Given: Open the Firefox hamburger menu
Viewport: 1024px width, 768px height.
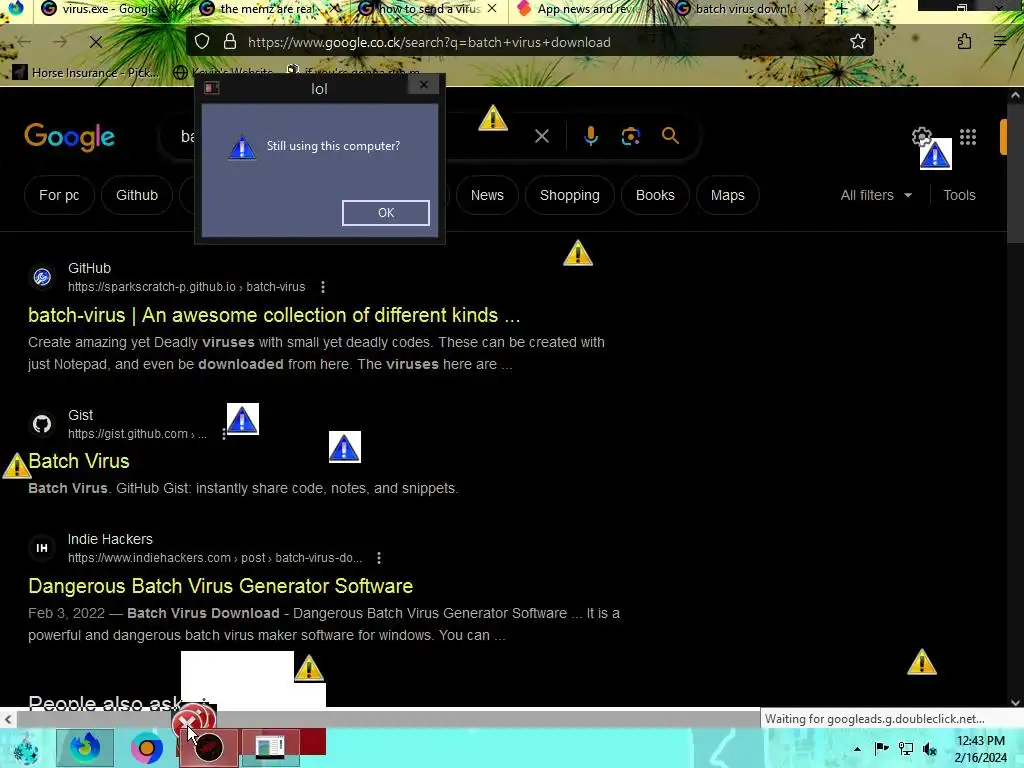Looking at the screenshot, I should tap(1000, 42).
